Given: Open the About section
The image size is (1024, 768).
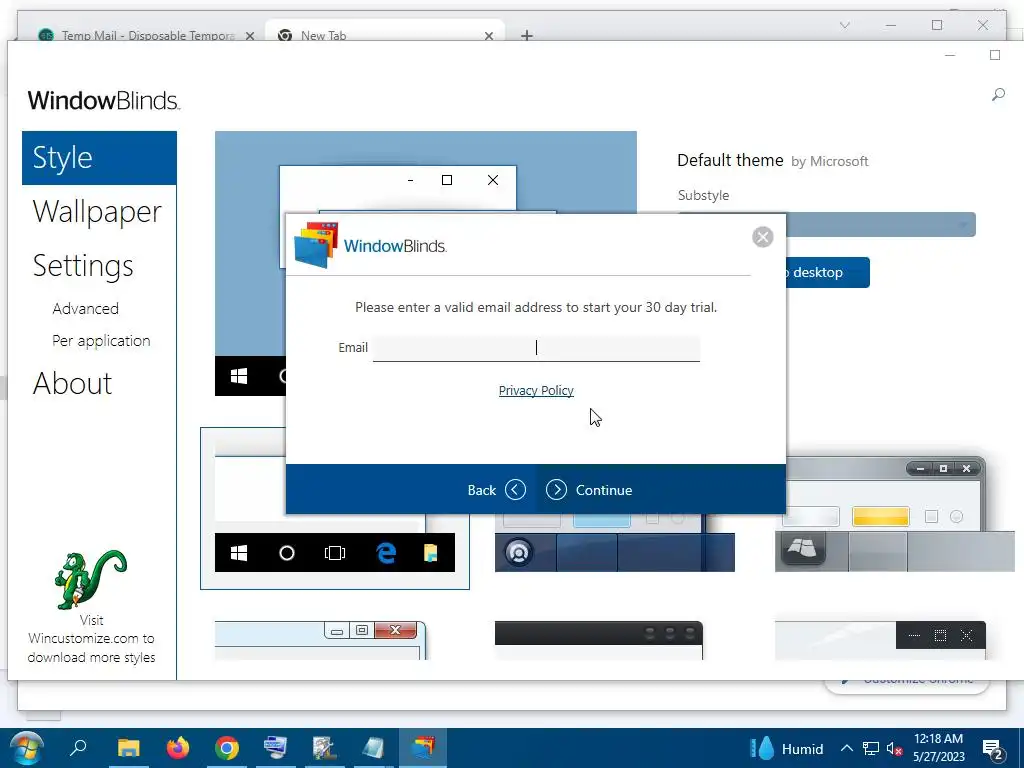Looking at the screenshot, I should pos(72,383).
